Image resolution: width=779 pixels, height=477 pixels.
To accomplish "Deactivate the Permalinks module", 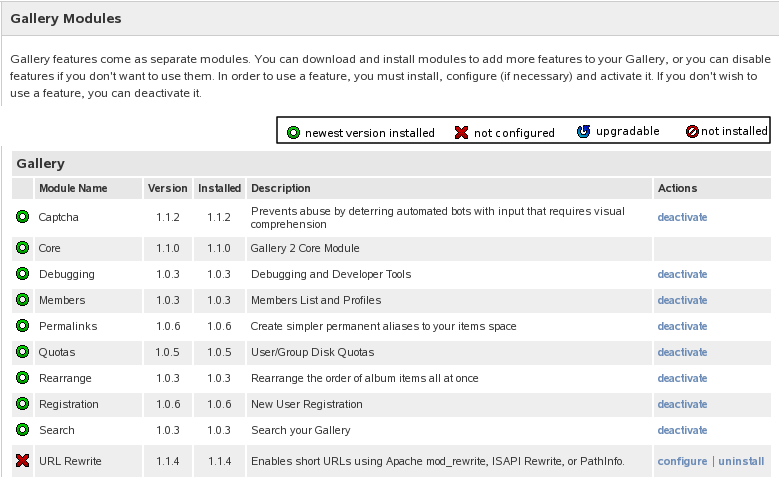I will [x=682, y=326].
